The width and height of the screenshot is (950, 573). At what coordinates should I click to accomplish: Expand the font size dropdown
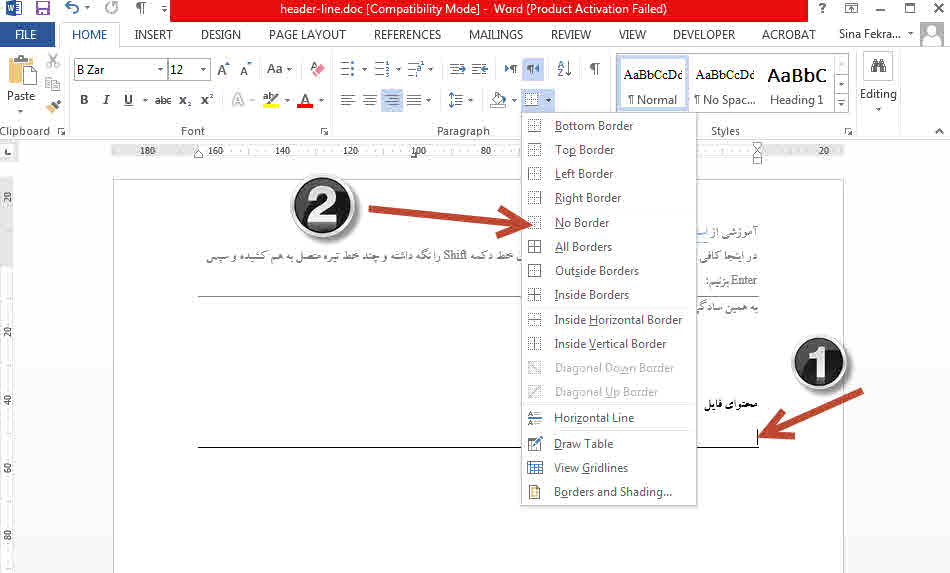[x=204, y=70]
